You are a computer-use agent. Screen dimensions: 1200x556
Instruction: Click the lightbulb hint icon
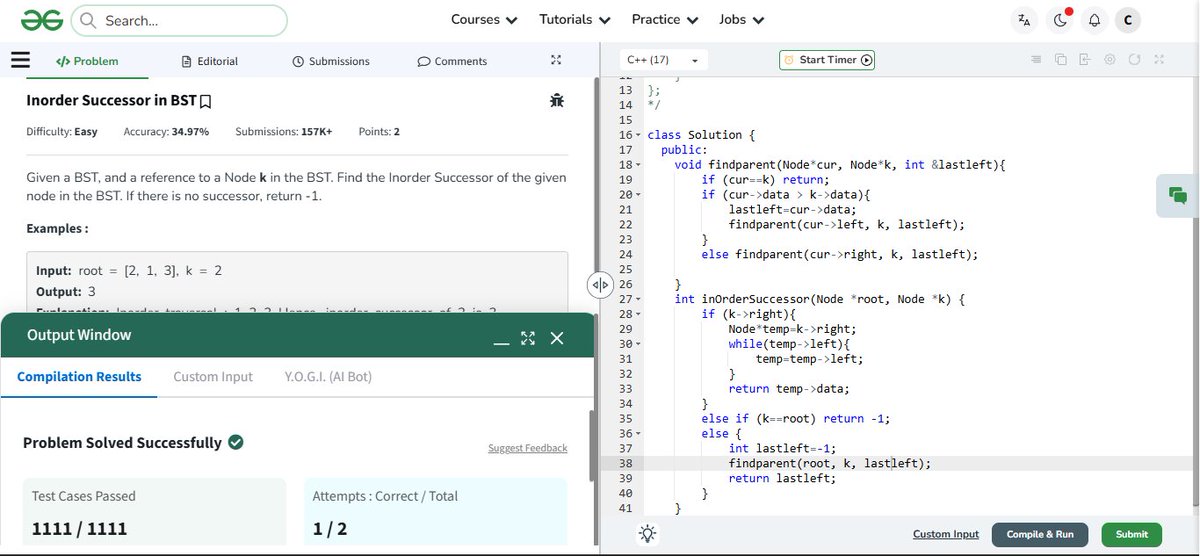647,534
